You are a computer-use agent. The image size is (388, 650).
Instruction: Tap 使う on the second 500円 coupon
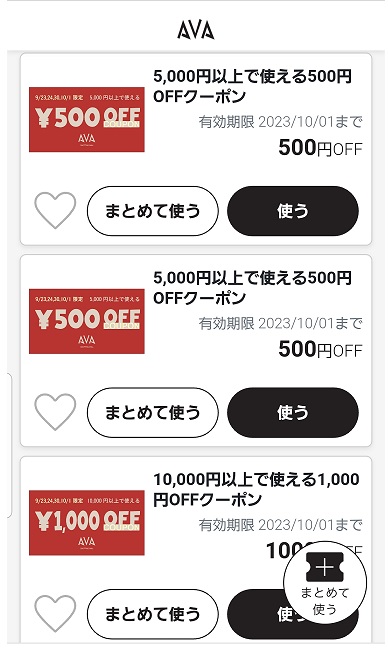[293, 412]
